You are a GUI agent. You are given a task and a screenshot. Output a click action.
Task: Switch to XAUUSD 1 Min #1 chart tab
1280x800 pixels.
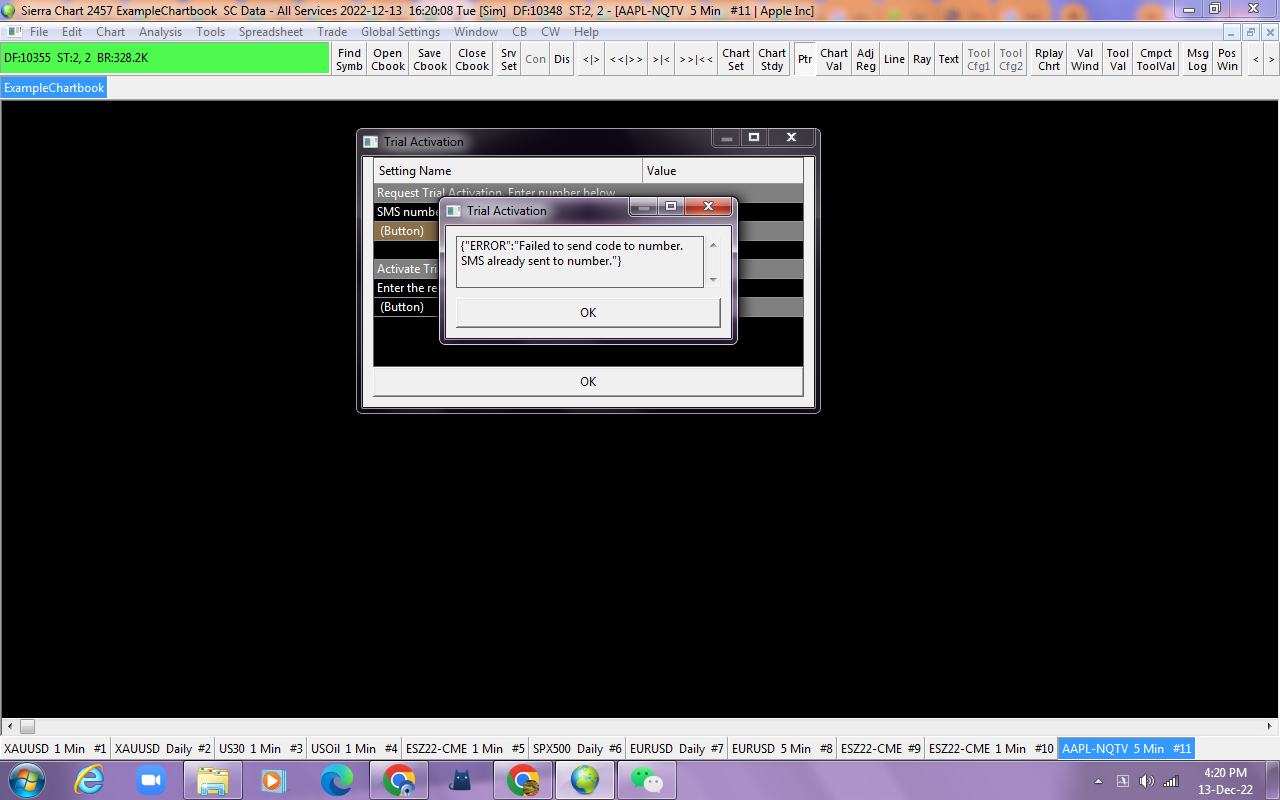click(55, 748)
